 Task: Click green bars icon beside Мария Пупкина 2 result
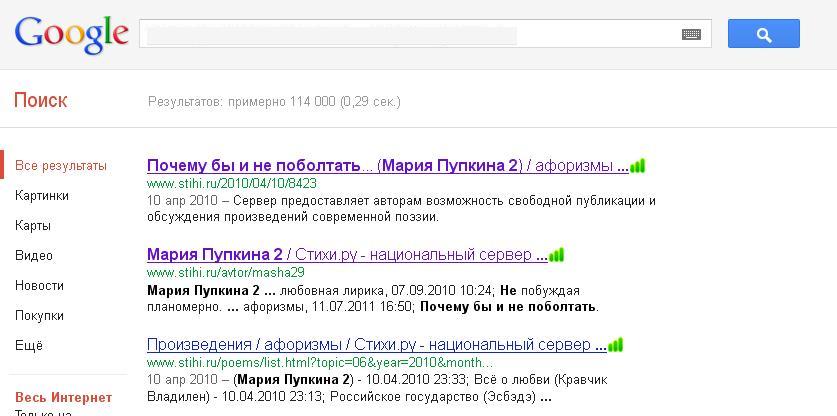pos(557,256)
